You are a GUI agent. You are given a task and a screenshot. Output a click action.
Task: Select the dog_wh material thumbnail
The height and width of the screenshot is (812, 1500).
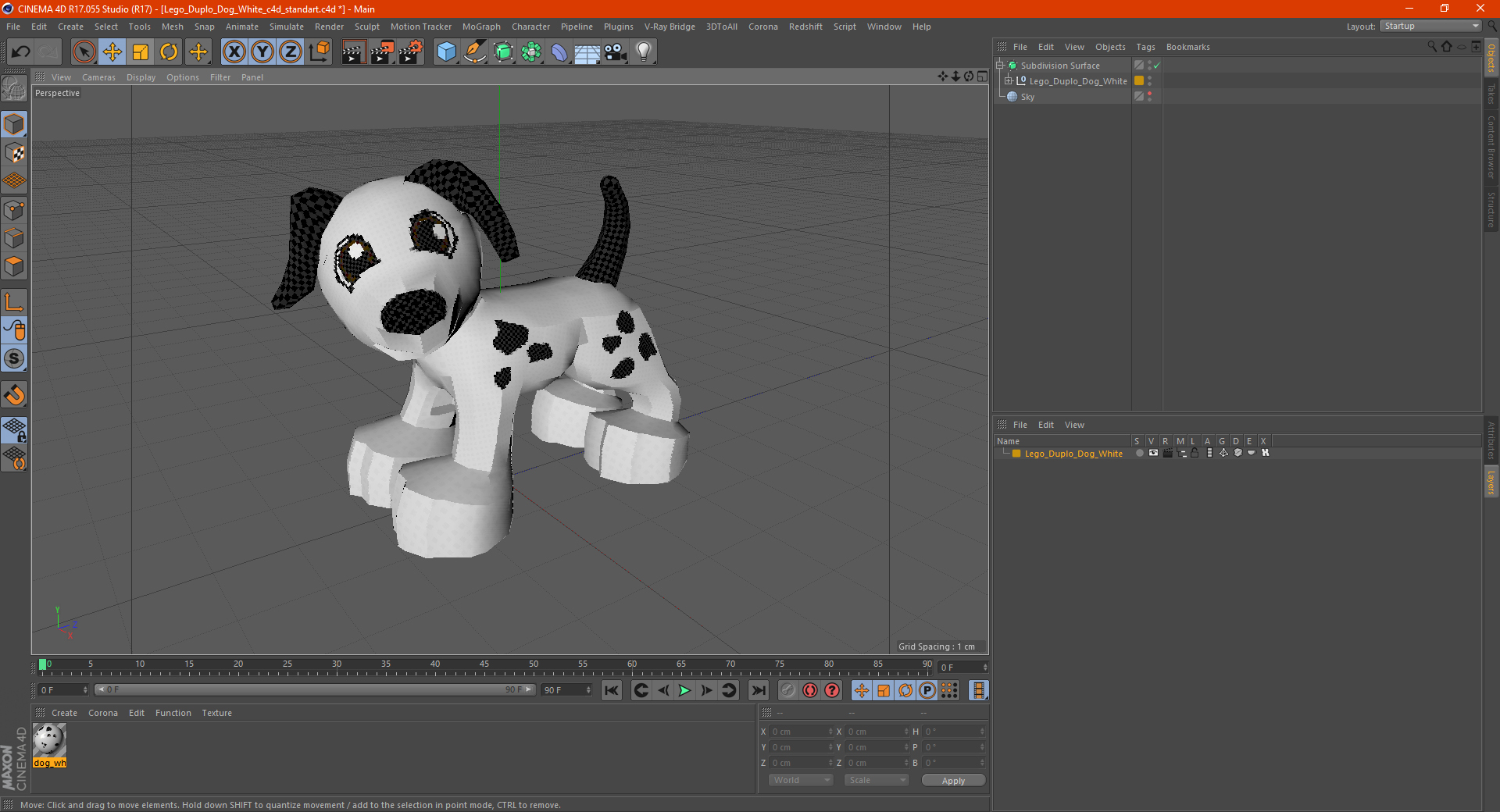tap(49, 740)
